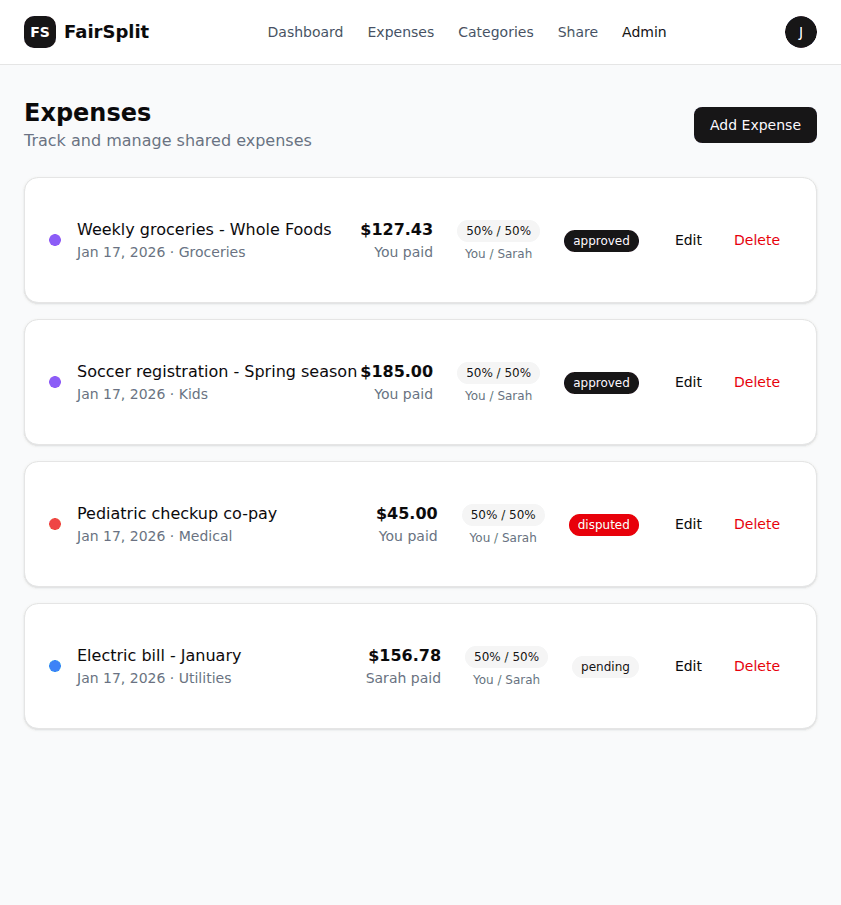
Task: Toggle the pending status on Electric bill
Action: (x=605, y=666)
